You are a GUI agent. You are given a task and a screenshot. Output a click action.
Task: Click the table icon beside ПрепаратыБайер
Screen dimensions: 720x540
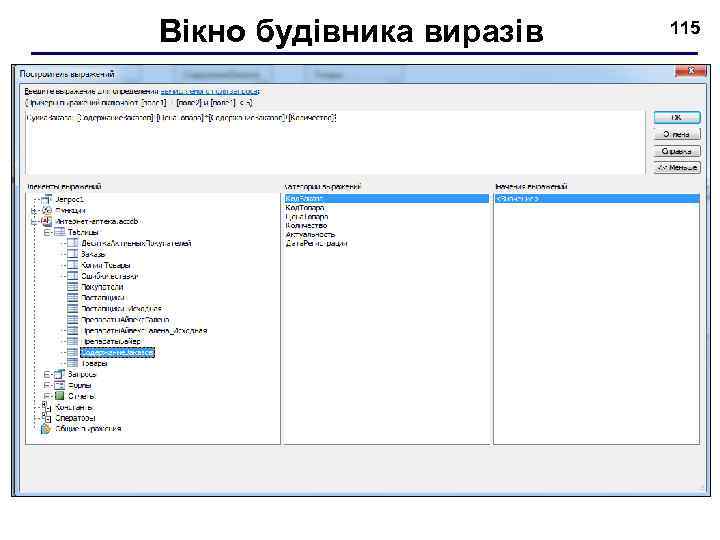pos(73,342)
